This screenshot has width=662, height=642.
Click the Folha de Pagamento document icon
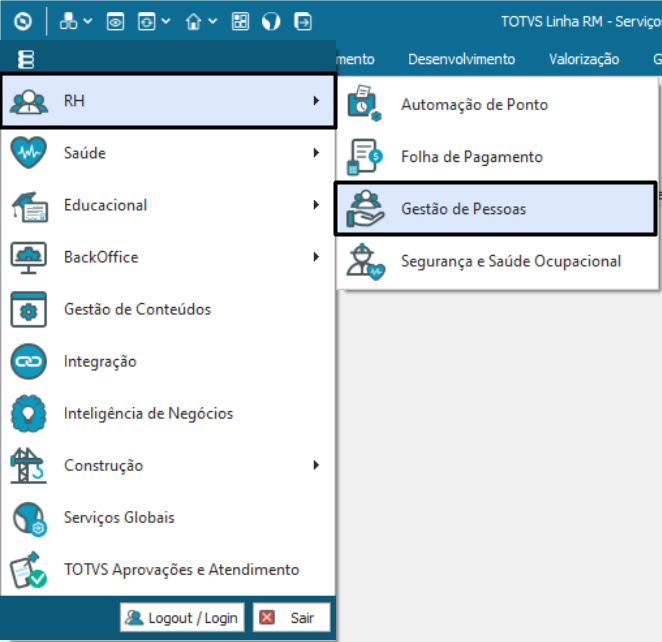pos(364,157)
